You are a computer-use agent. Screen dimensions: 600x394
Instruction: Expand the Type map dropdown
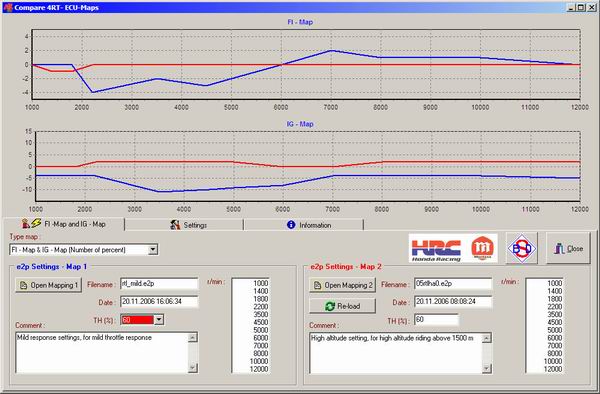[153, 250]
